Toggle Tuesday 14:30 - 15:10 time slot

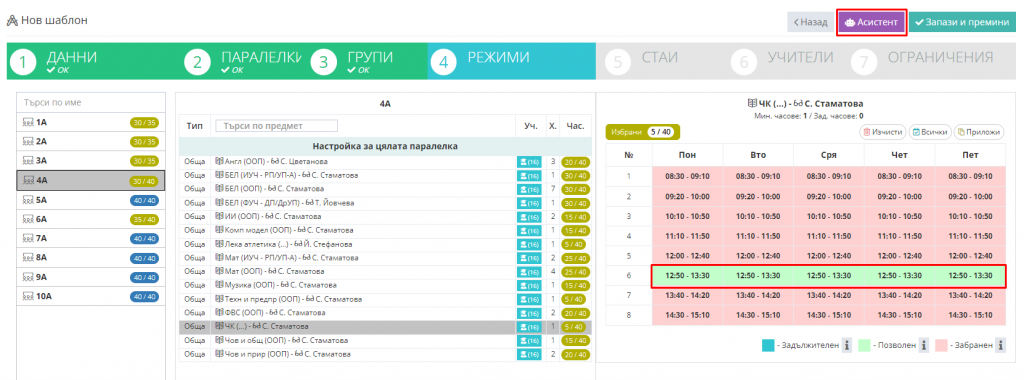tap(758, 315)
